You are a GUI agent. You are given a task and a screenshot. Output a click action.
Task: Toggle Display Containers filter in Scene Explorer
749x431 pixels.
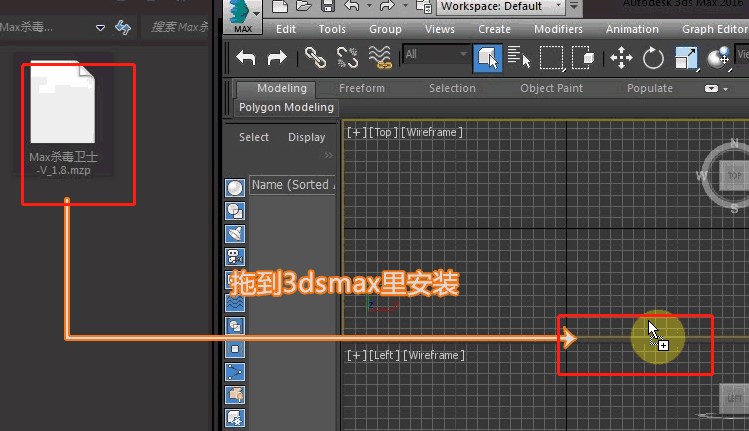[x=235, y=395]
